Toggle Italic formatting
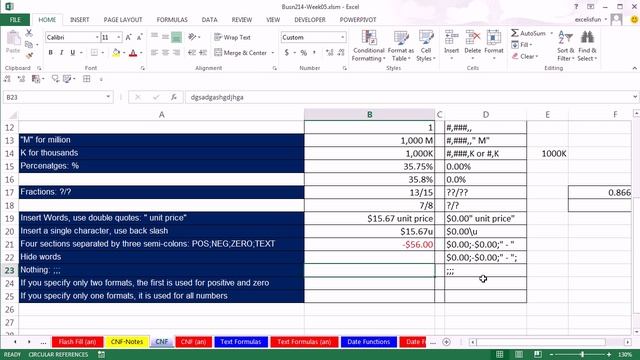Viewport: 640px width, 360px height. coord(61,53)
